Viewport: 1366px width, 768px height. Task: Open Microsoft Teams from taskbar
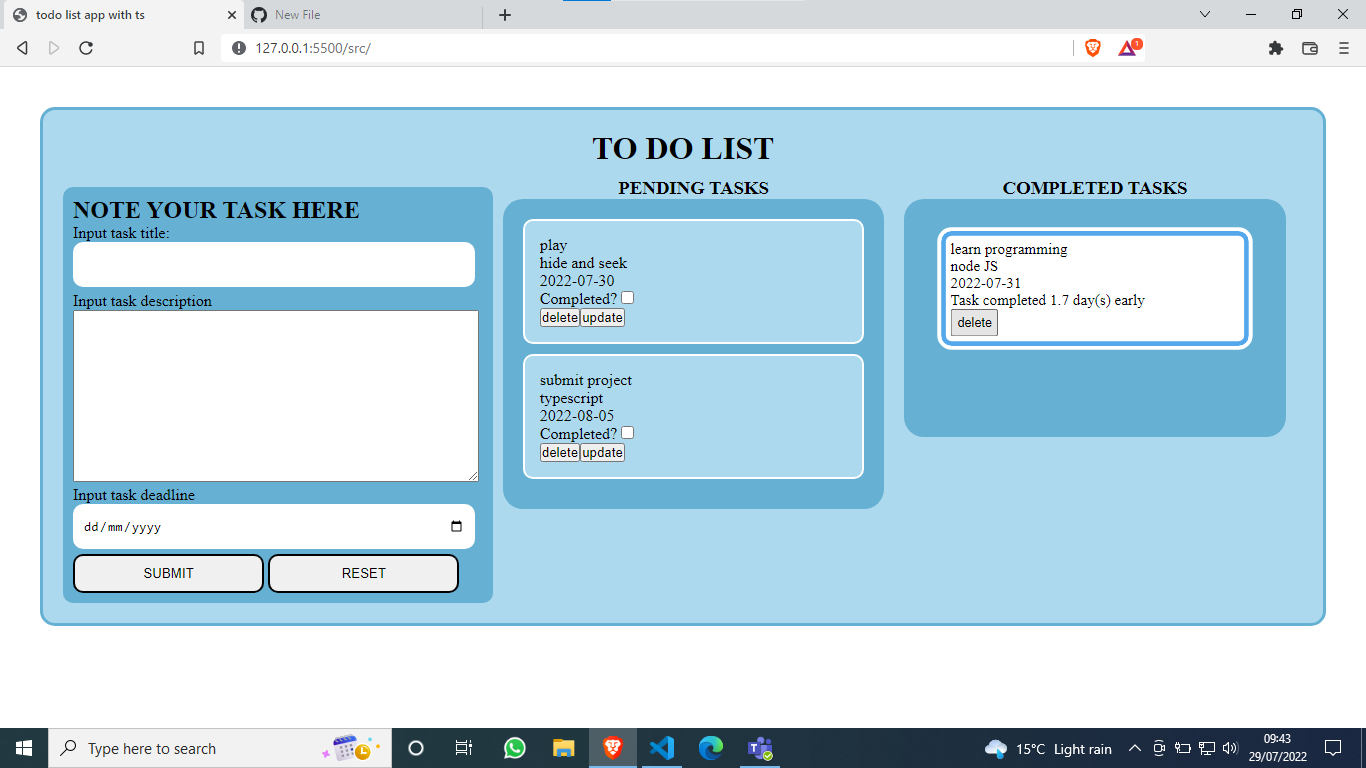click(x=760, y=748)
